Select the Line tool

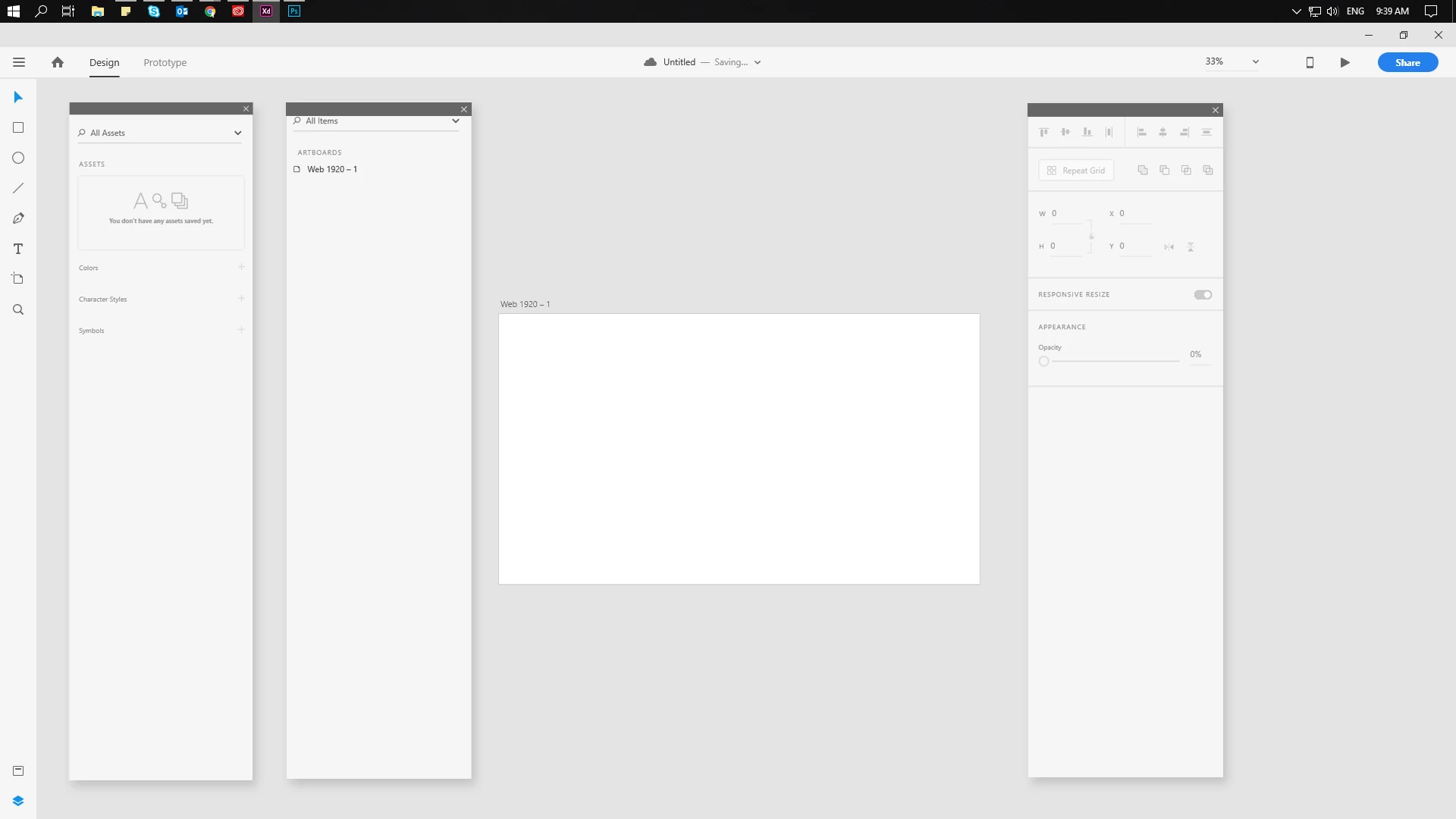coord(18,188)
